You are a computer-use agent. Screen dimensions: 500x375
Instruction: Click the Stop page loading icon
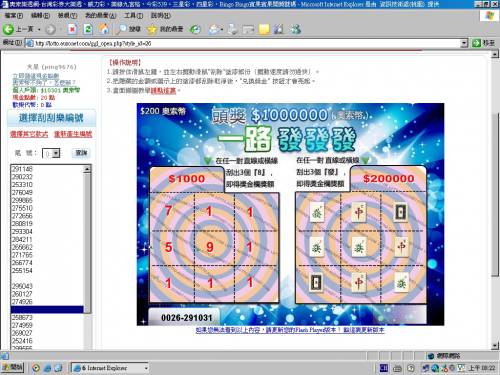tap(72, 29)
